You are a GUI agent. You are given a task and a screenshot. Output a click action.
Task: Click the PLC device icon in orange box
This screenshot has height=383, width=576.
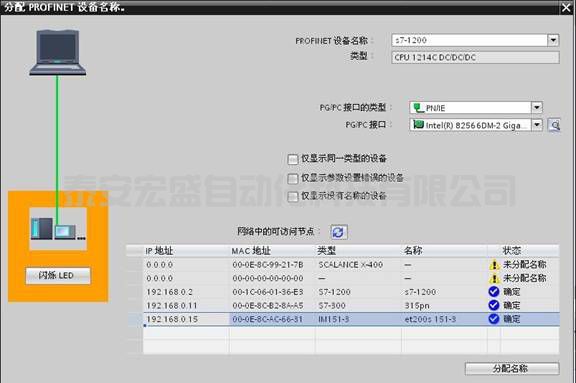58,228
